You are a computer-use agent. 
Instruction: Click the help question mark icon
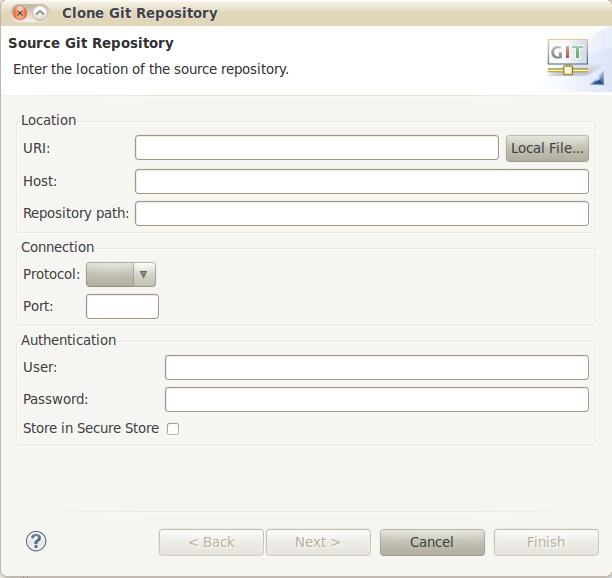[36, 541]
